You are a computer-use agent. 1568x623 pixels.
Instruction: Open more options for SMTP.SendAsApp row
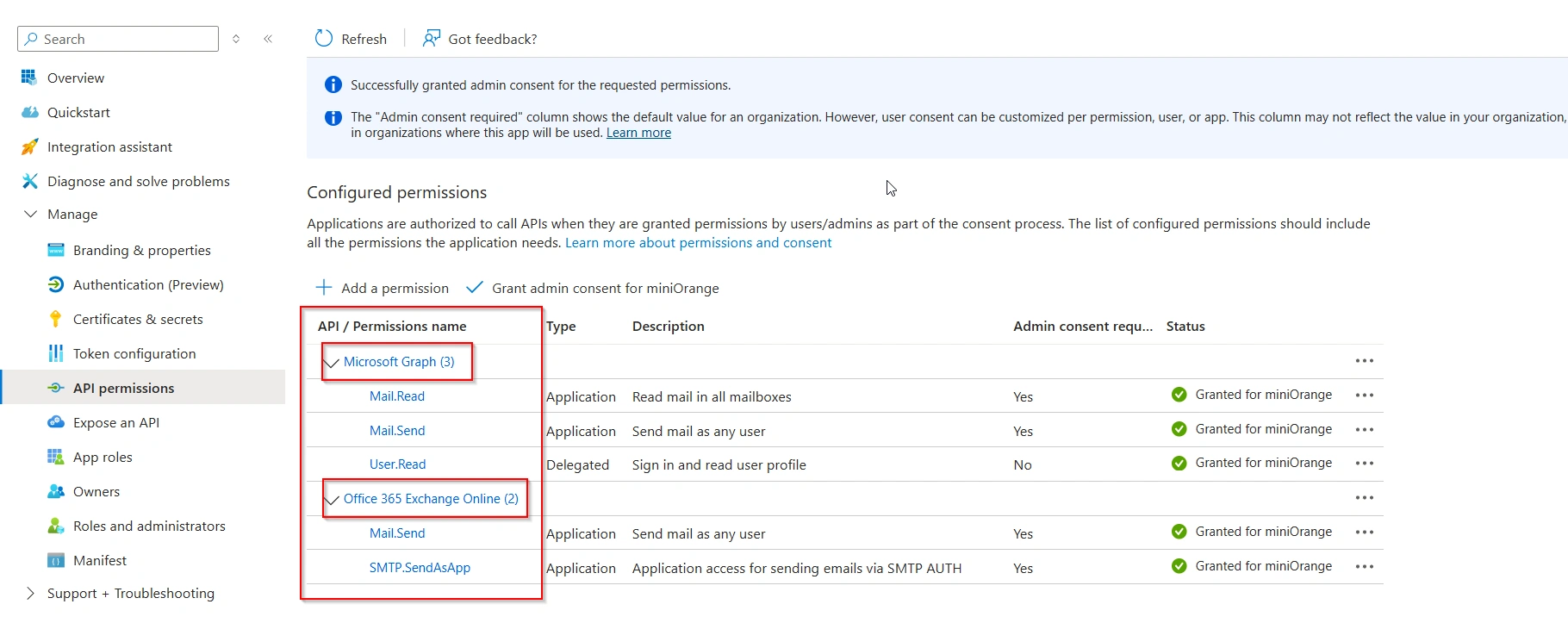(x=1365, y=567)
